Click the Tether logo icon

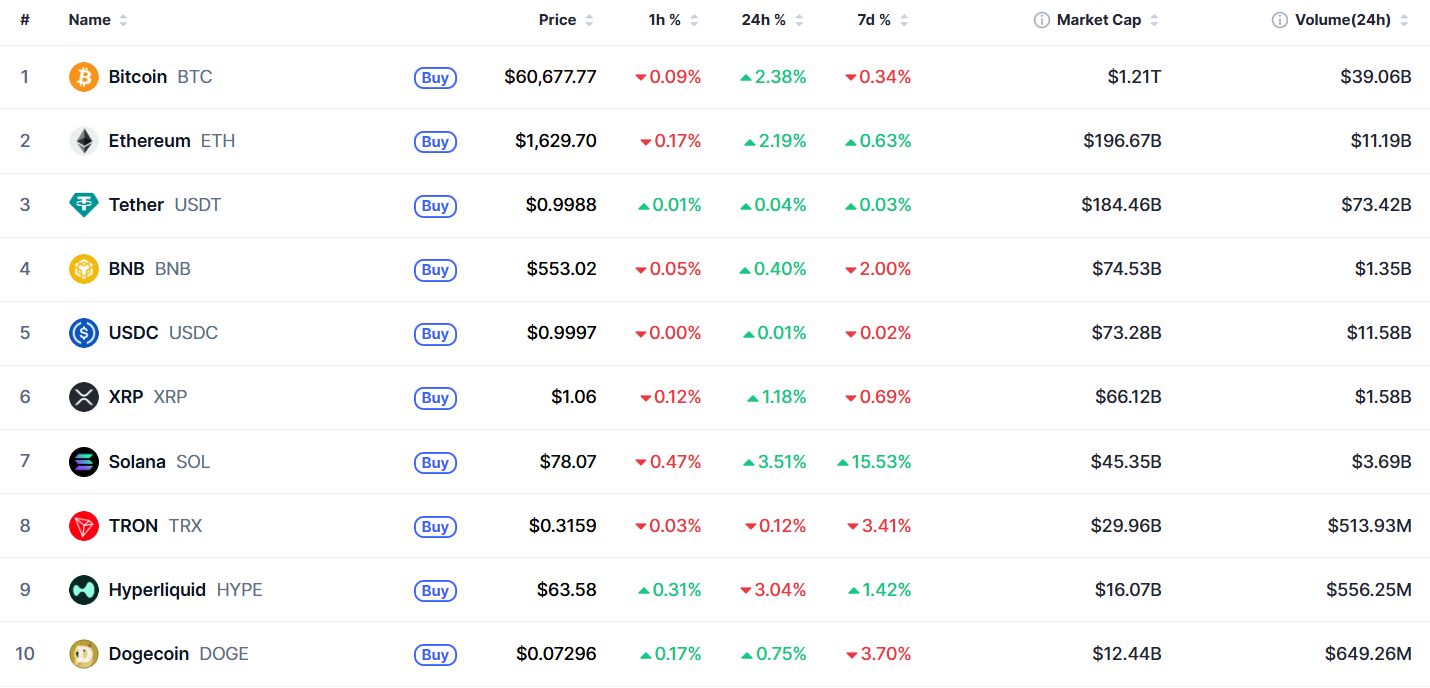point(84,205)
